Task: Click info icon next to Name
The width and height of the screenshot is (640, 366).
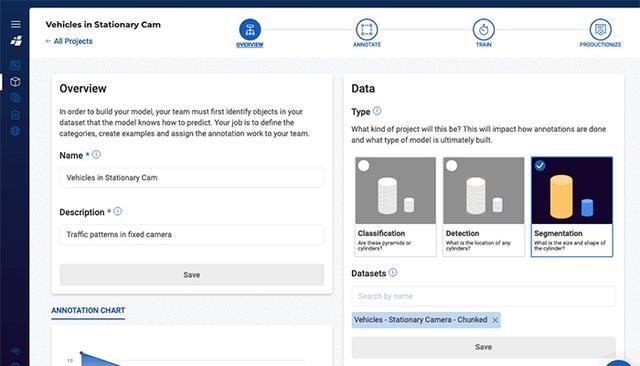Action: pos(96,155)
